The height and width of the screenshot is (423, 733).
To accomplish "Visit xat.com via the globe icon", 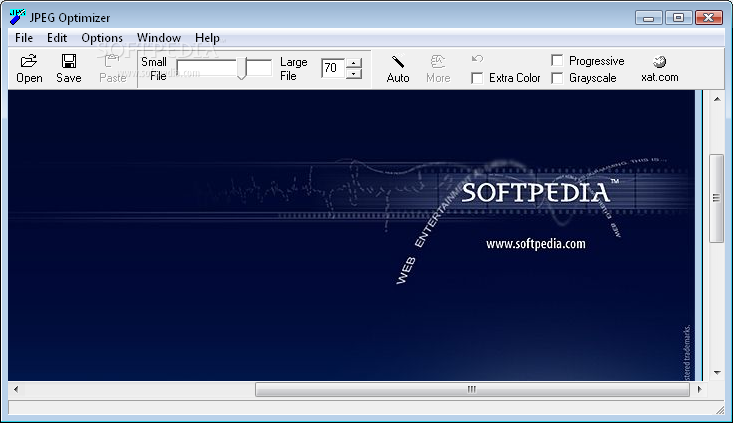I will 660,61.
